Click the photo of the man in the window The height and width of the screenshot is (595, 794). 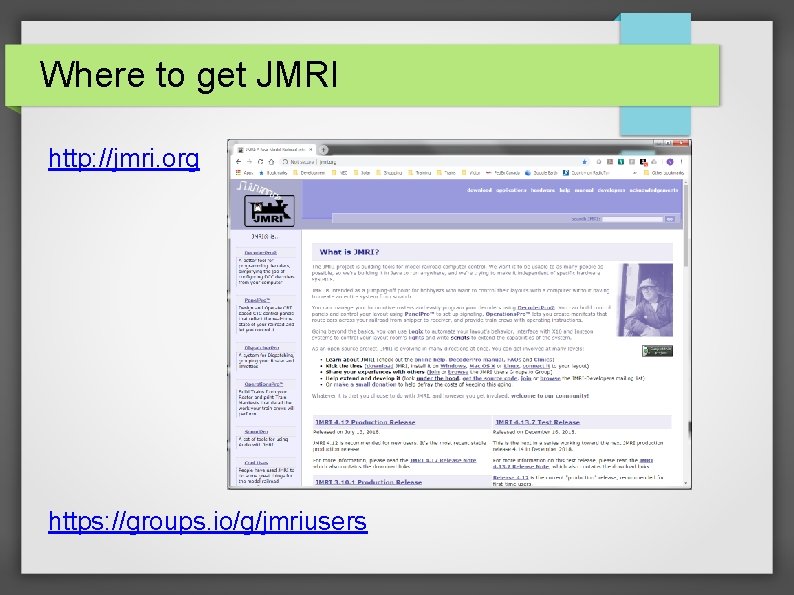pyautogui.click(x=645, y=300)
